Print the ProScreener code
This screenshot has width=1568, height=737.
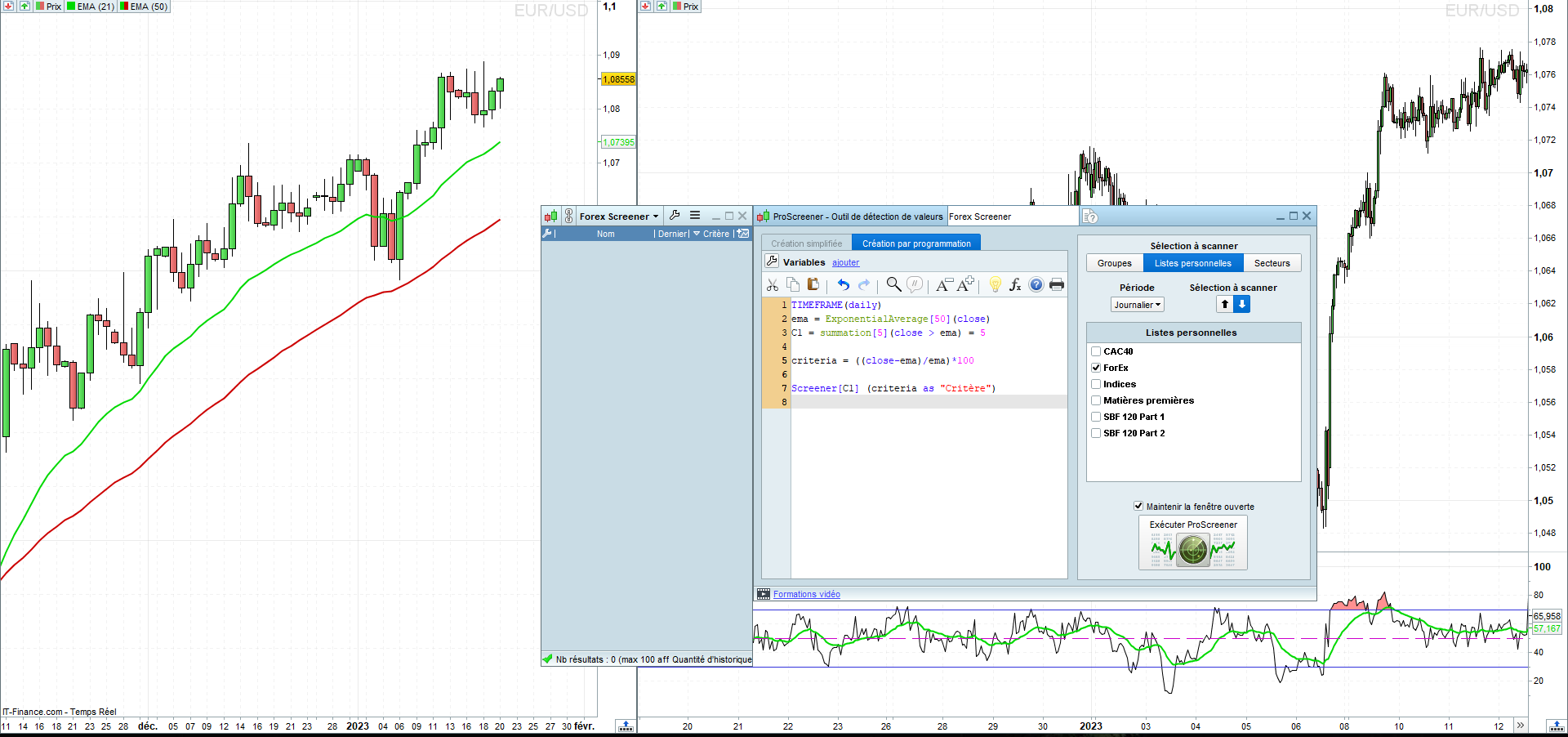pyautogui.click(x=1057, y=284)
